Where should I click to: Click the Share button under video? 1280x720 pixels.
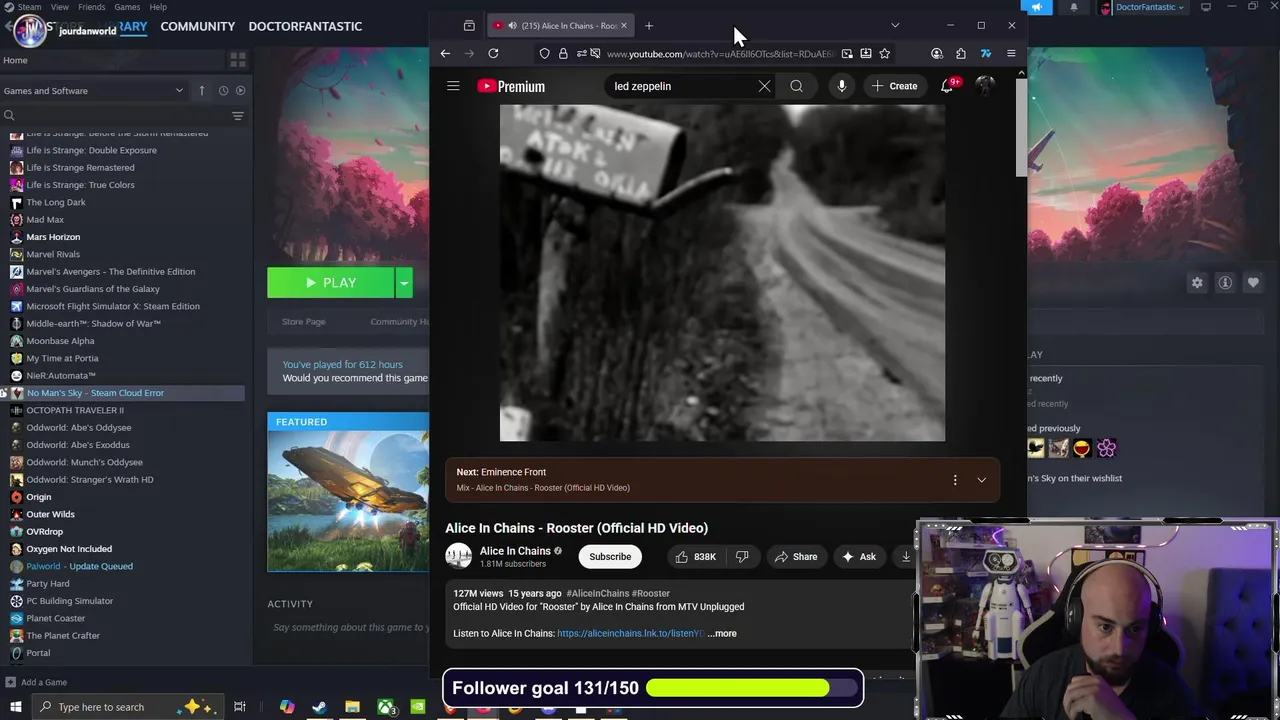click(x=795, y=557)
